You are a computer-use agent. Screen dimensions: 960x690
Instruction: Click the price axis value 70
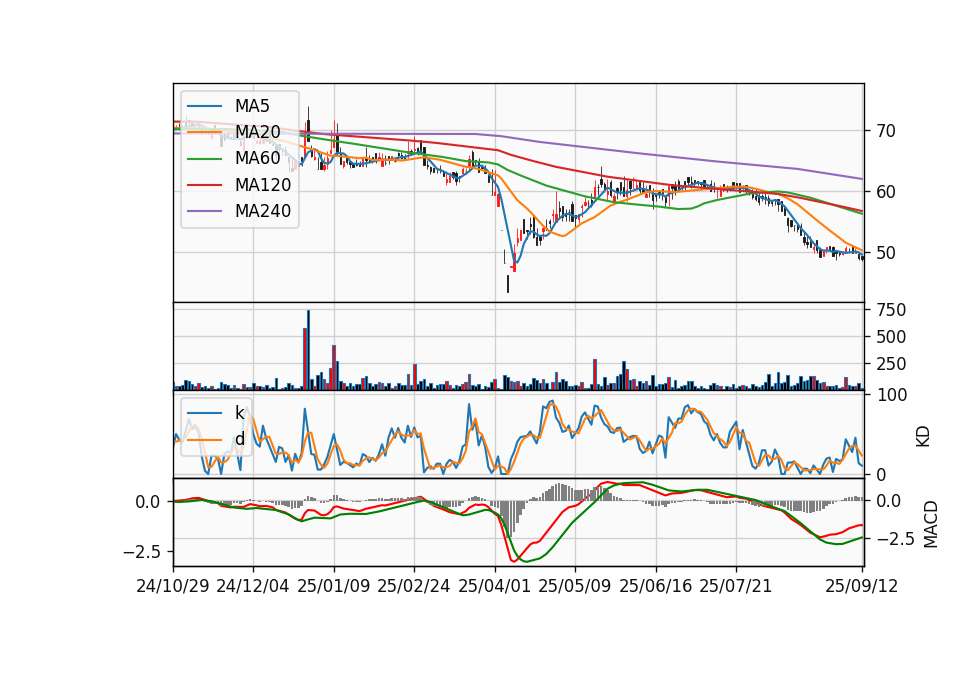(x=886, y=131)
